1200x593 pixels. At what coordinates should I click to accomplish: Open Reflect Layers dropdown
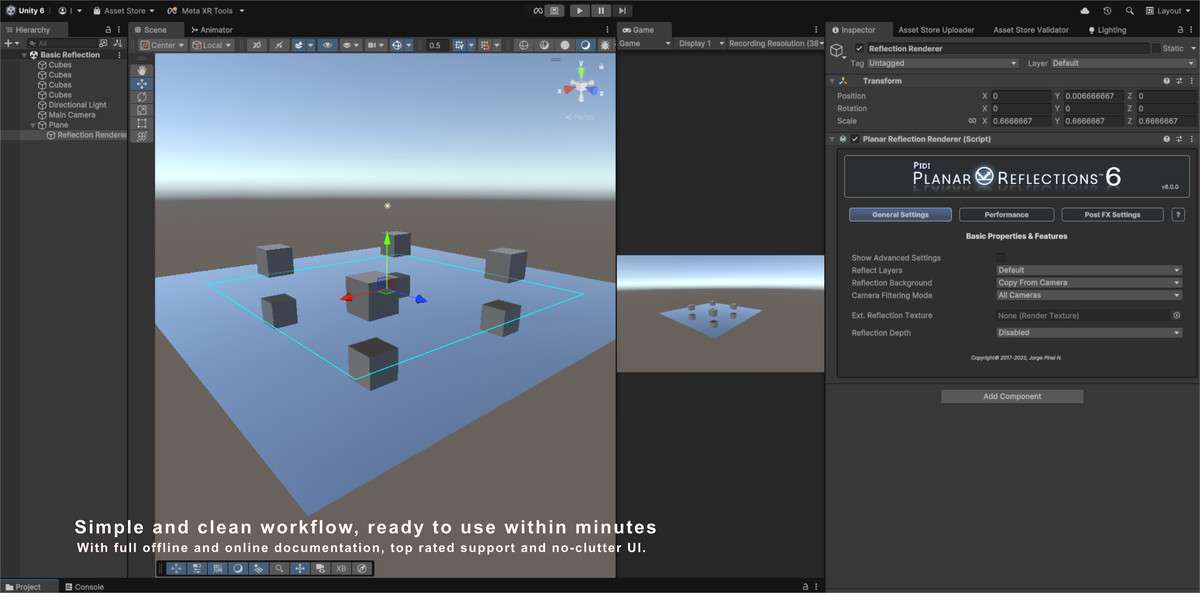pos(1089,270)
